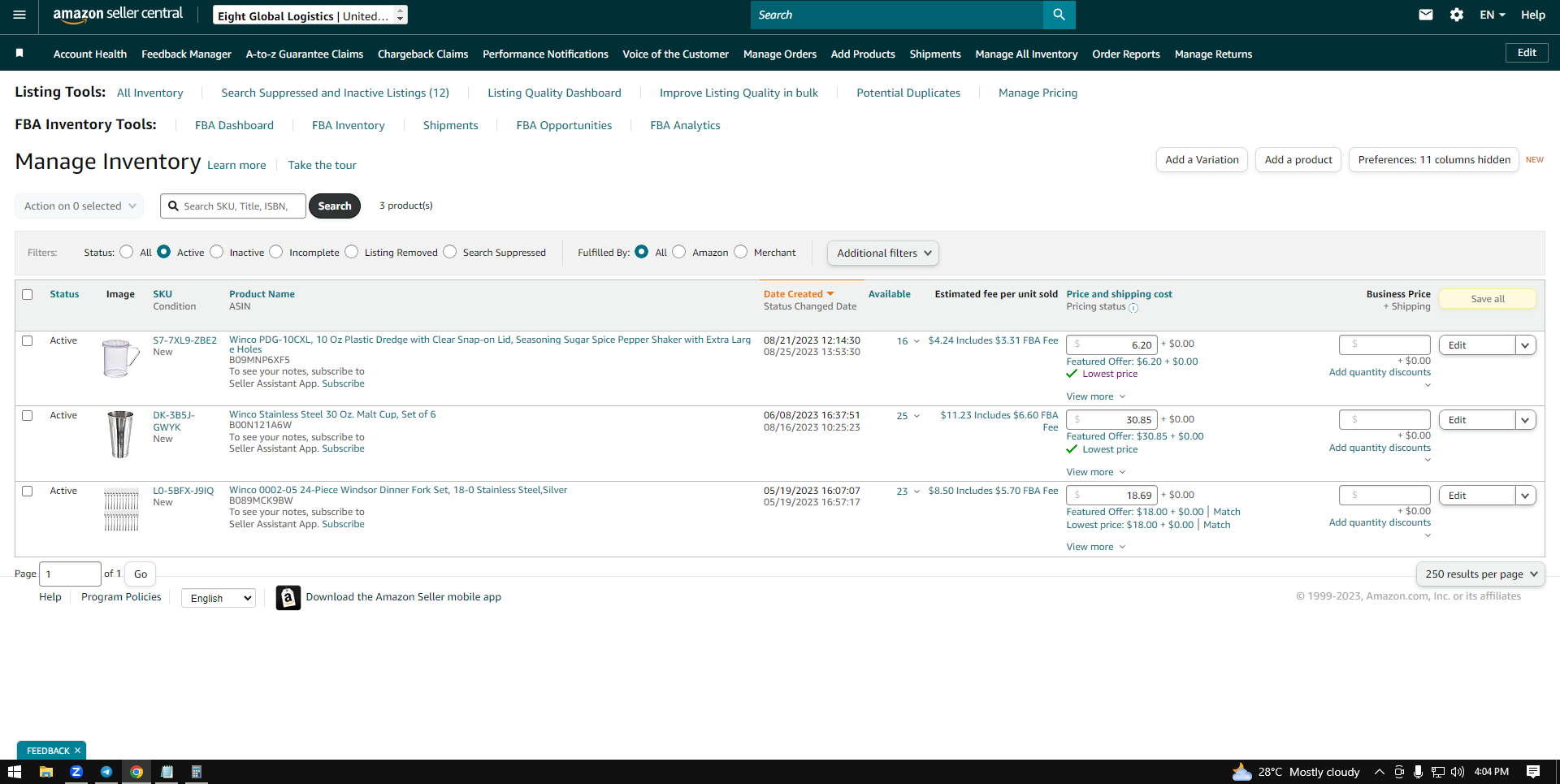Open Telegram from the taskbar
Viewport: 1560px width, 784px height.
pos(106,772)
